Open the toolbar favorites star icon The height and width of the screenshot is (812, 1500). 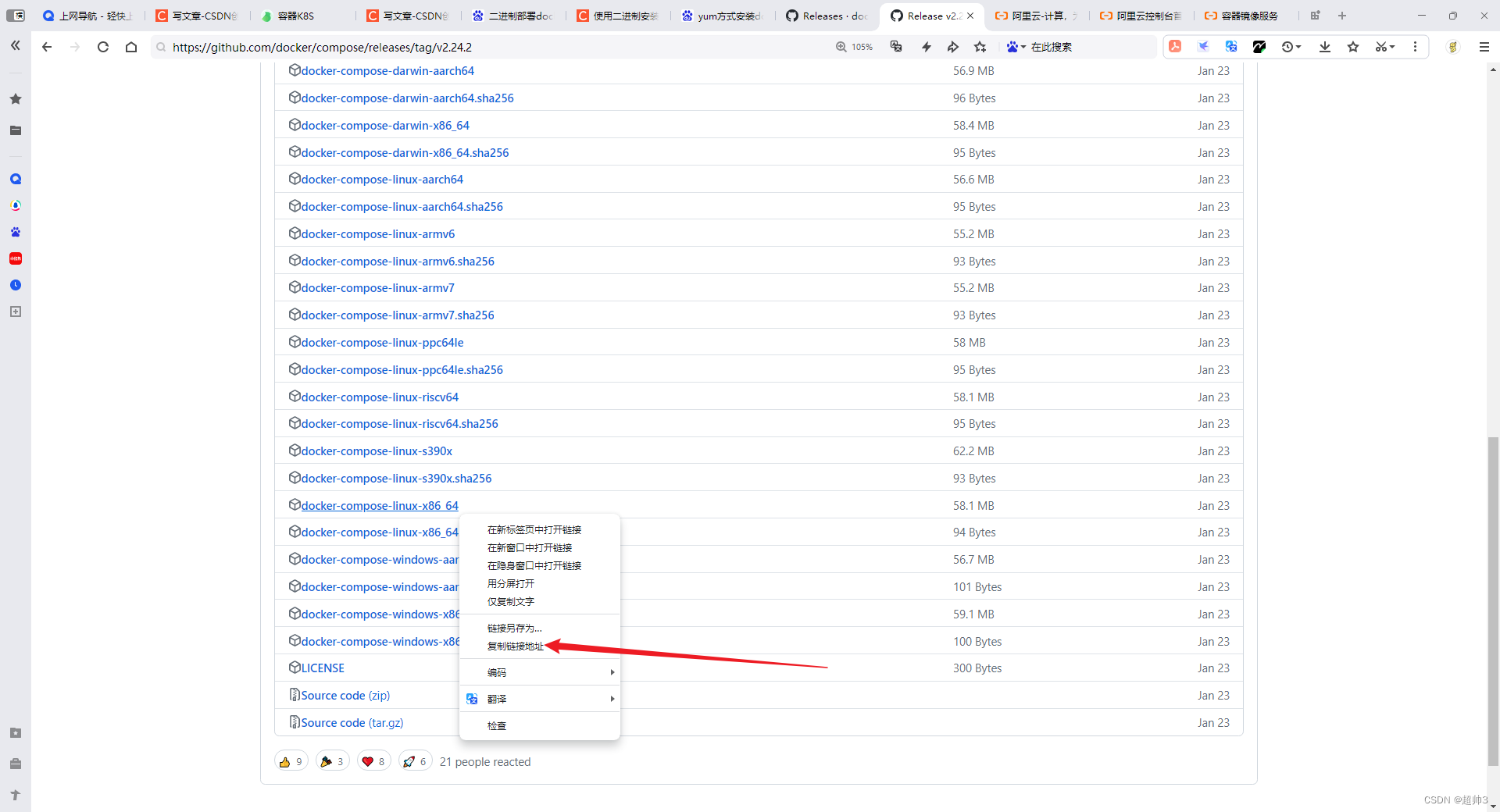(x=1353, y=47)
